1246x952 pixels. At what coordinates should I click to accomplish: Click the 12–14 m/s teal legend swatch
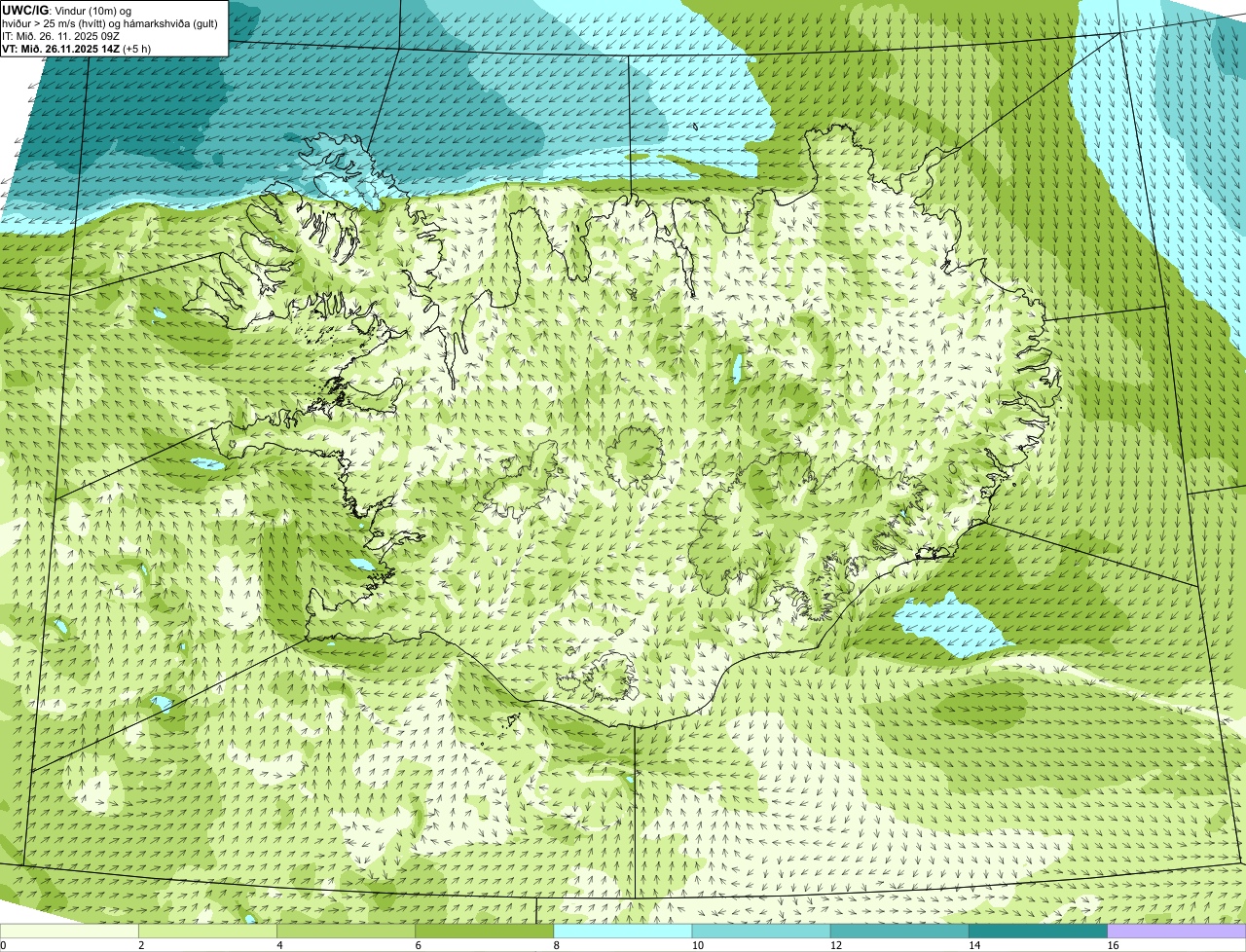(x=899, y=932)
